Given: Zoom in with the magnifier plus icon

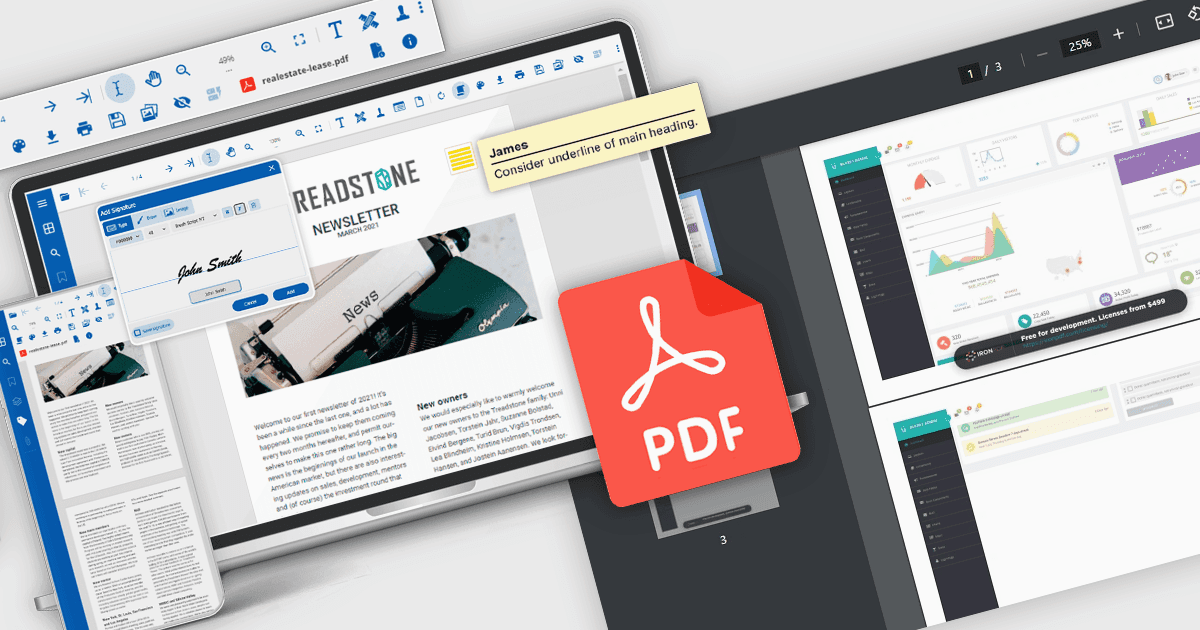Looking at the screenshot, I should coord(268,47).
